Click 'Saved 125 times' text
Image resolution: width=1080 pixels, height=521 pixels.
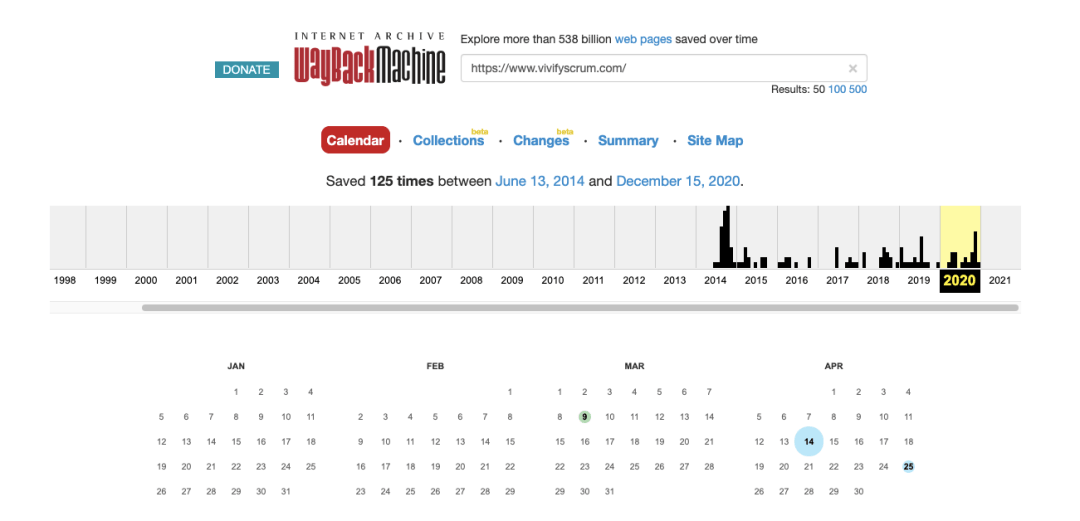click(x=380, y=181)
